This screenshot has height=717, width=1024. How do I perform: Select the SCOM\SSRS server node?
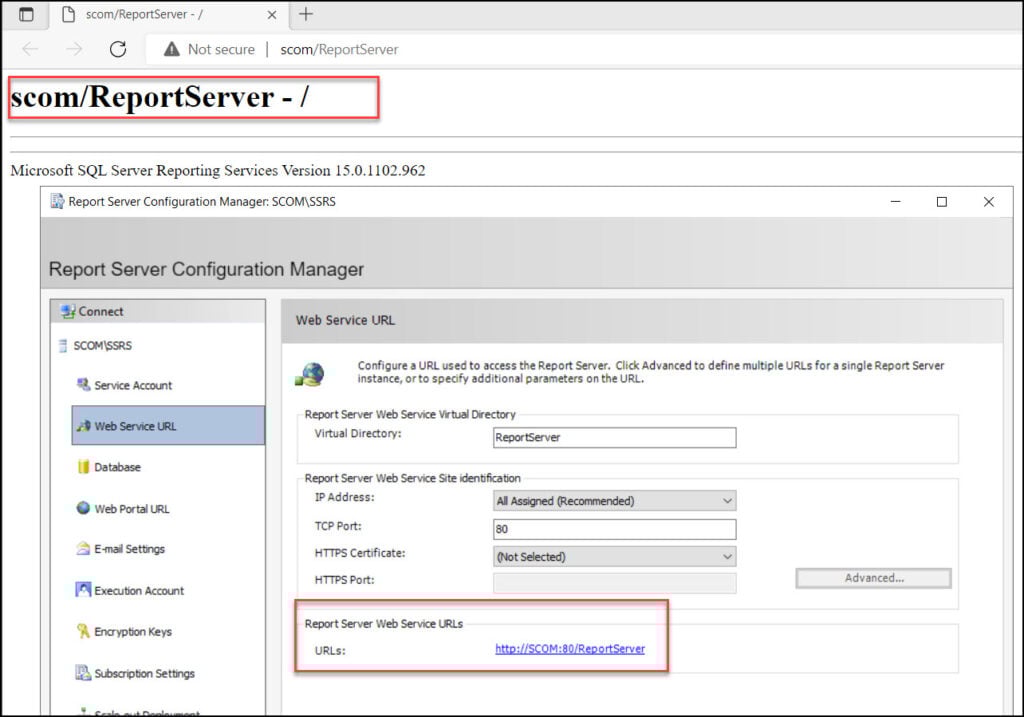(103, 345)
